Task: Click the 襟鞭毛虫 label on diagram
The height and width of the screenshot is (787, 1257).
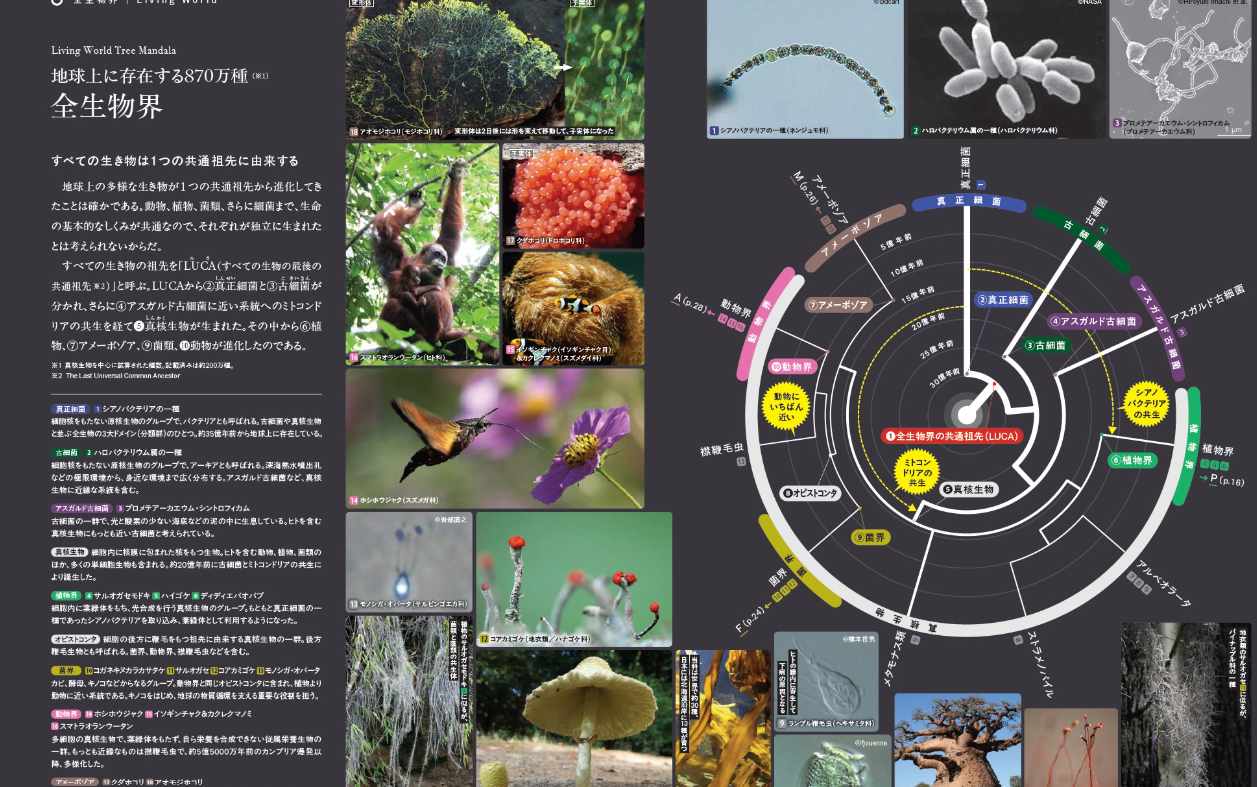Action: (721, 451)
